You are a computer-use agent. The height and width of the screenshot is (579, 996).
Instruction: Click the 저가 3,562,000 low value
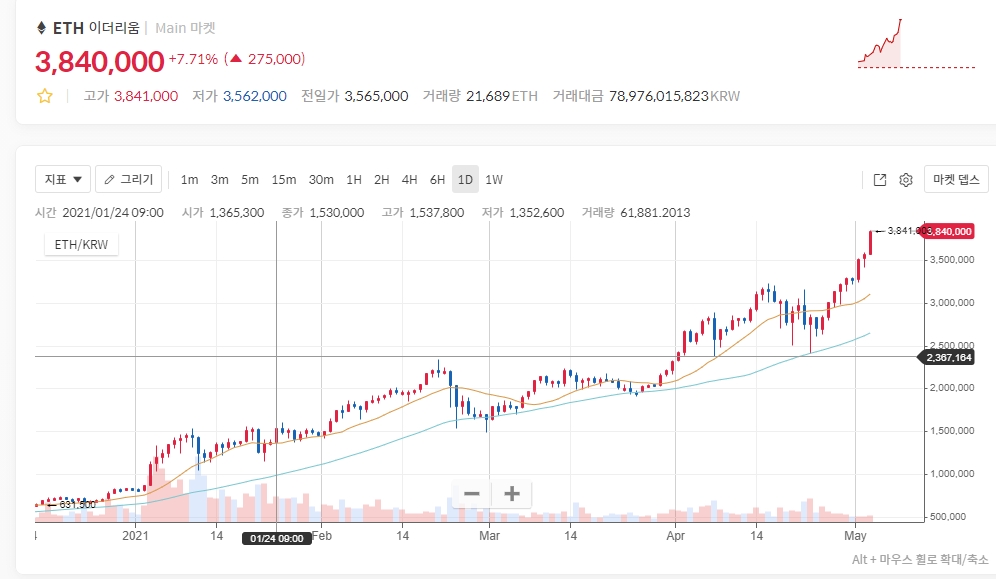(x=239, y=96)
